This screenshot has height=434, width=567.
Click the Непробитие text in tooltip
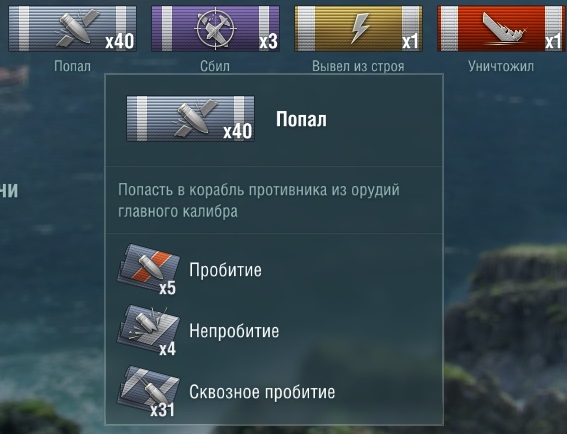click(234, 331)
